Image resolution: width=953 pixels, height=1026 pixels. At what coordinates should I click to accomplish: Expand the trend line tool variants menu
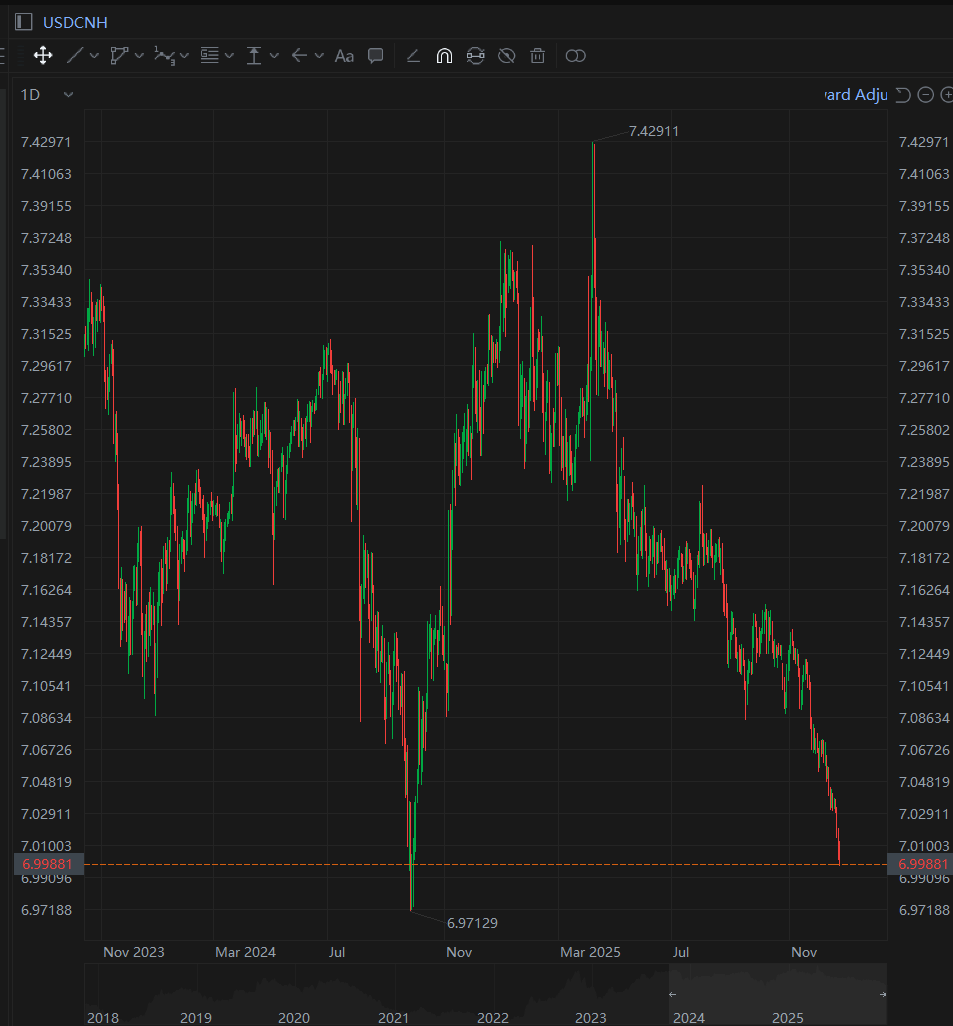95,56
